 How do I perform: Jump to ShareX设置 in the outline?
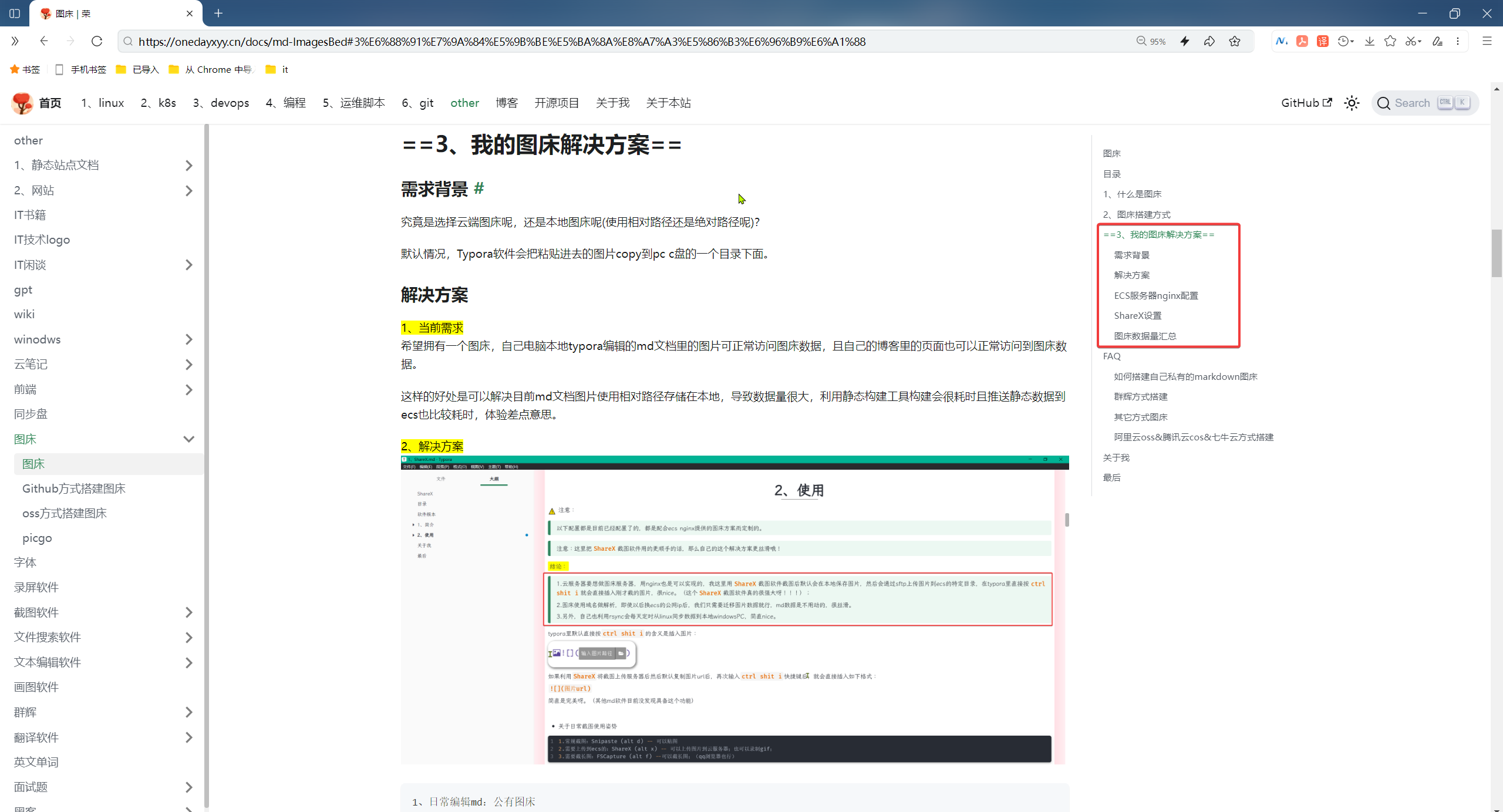pos(1138,315)
